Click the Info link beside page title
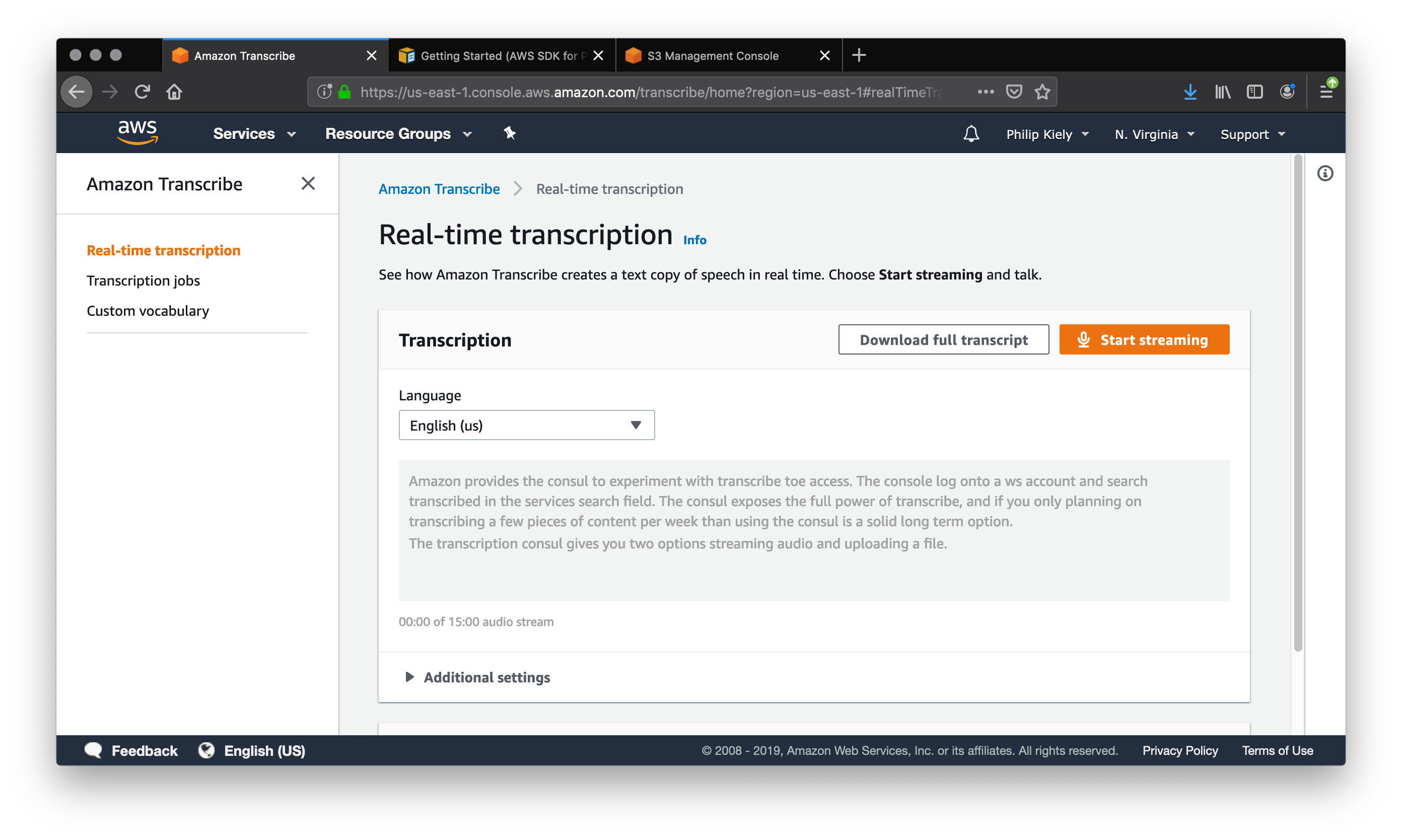This screenshot has height=840, width=1402. click(694, 240)
